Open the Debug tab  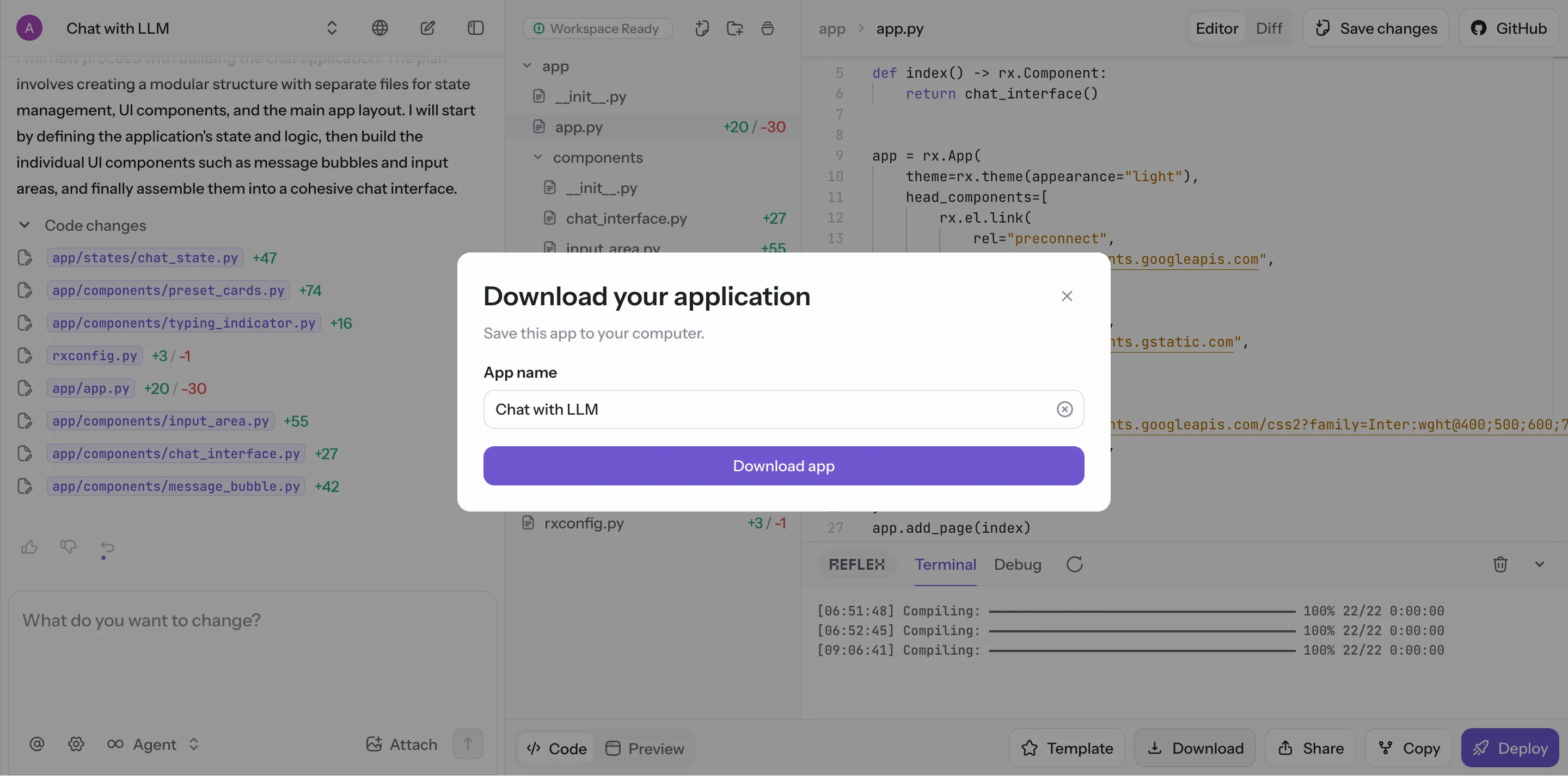point(1017,564)
